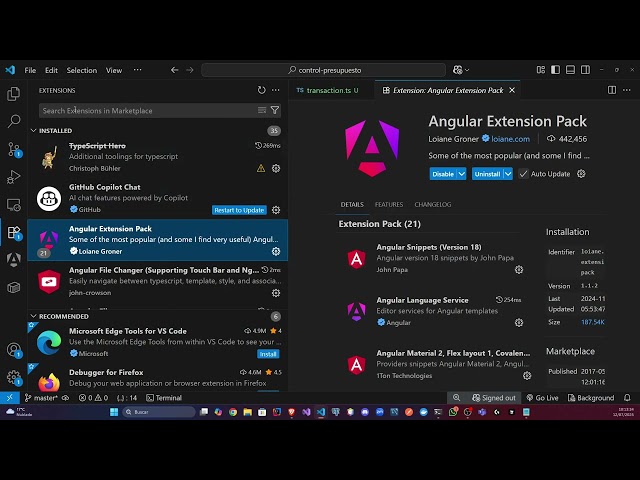The image size is (640, 480).
Task: Open Extensions views and more actions menu
Action: [276, 90]
